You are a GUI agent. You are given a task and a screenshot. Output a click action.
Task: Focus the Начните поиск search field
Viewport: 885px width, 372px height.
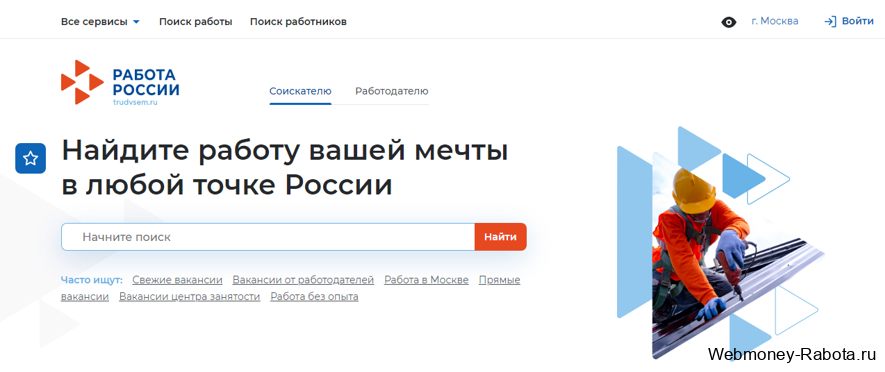[268, 237]
